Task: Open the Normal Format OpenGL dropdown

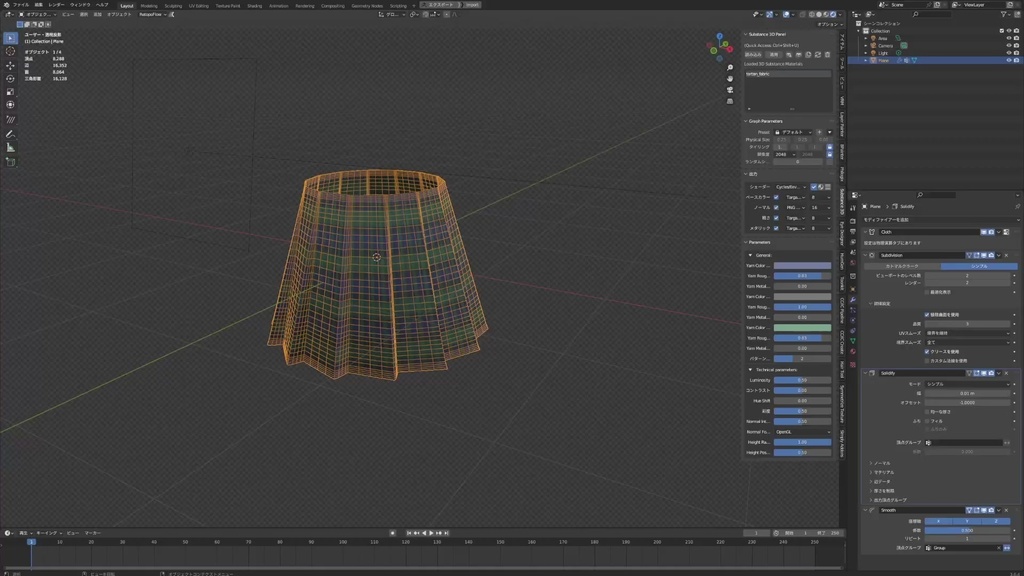Action: [x=803, y=432]
